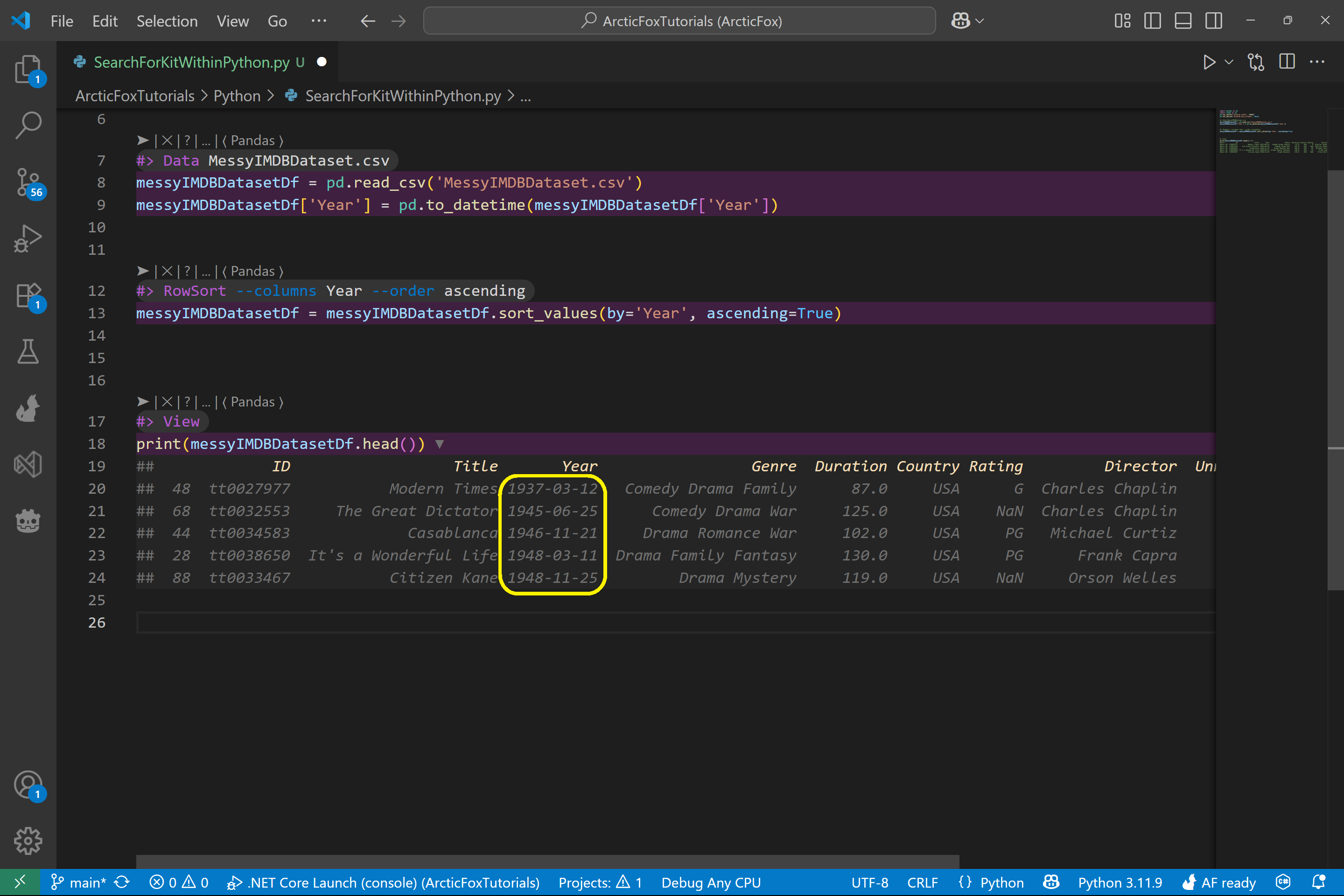1344x896 pixels.
Task: Click the minimap code preview
Action: point(1272,132)
